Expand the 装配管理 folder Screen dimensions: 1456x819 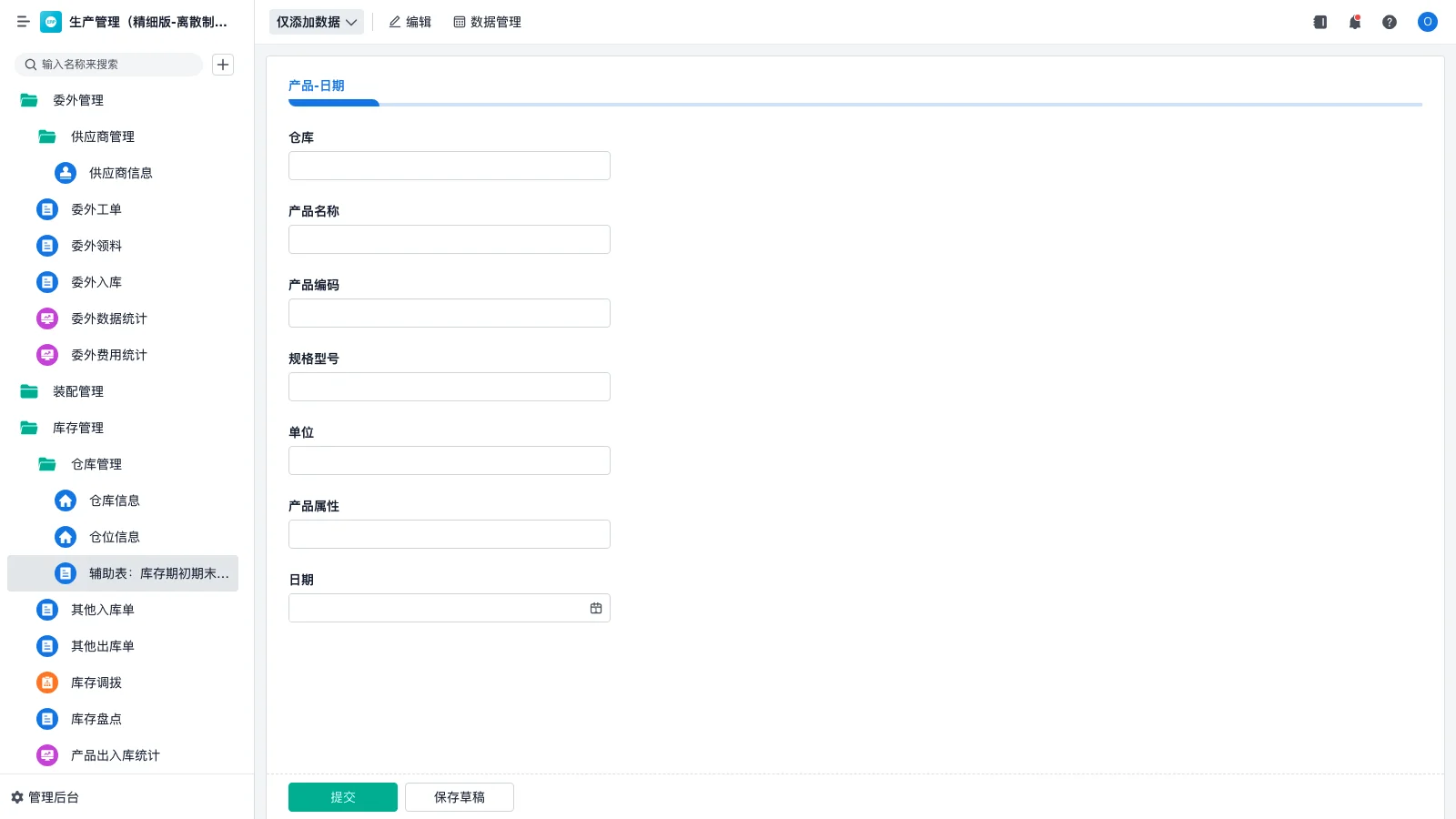29,391
